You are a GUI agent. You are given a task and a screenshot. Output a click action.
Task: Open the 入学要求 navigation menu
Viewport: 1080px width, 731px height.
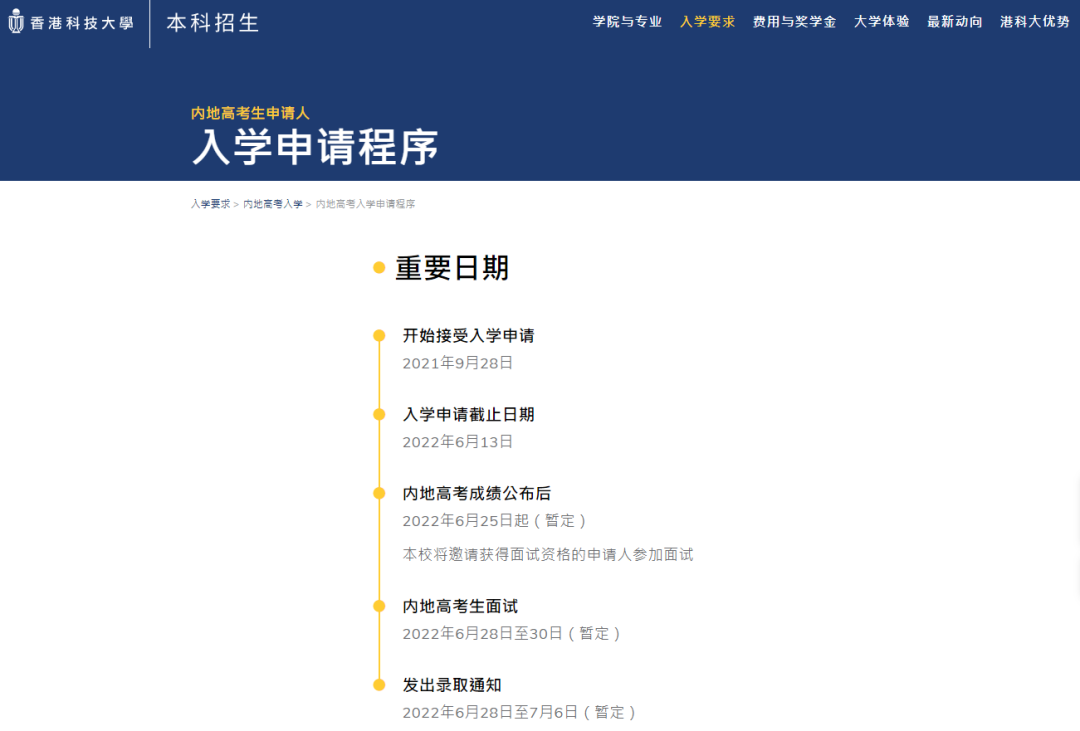point(706,21)
